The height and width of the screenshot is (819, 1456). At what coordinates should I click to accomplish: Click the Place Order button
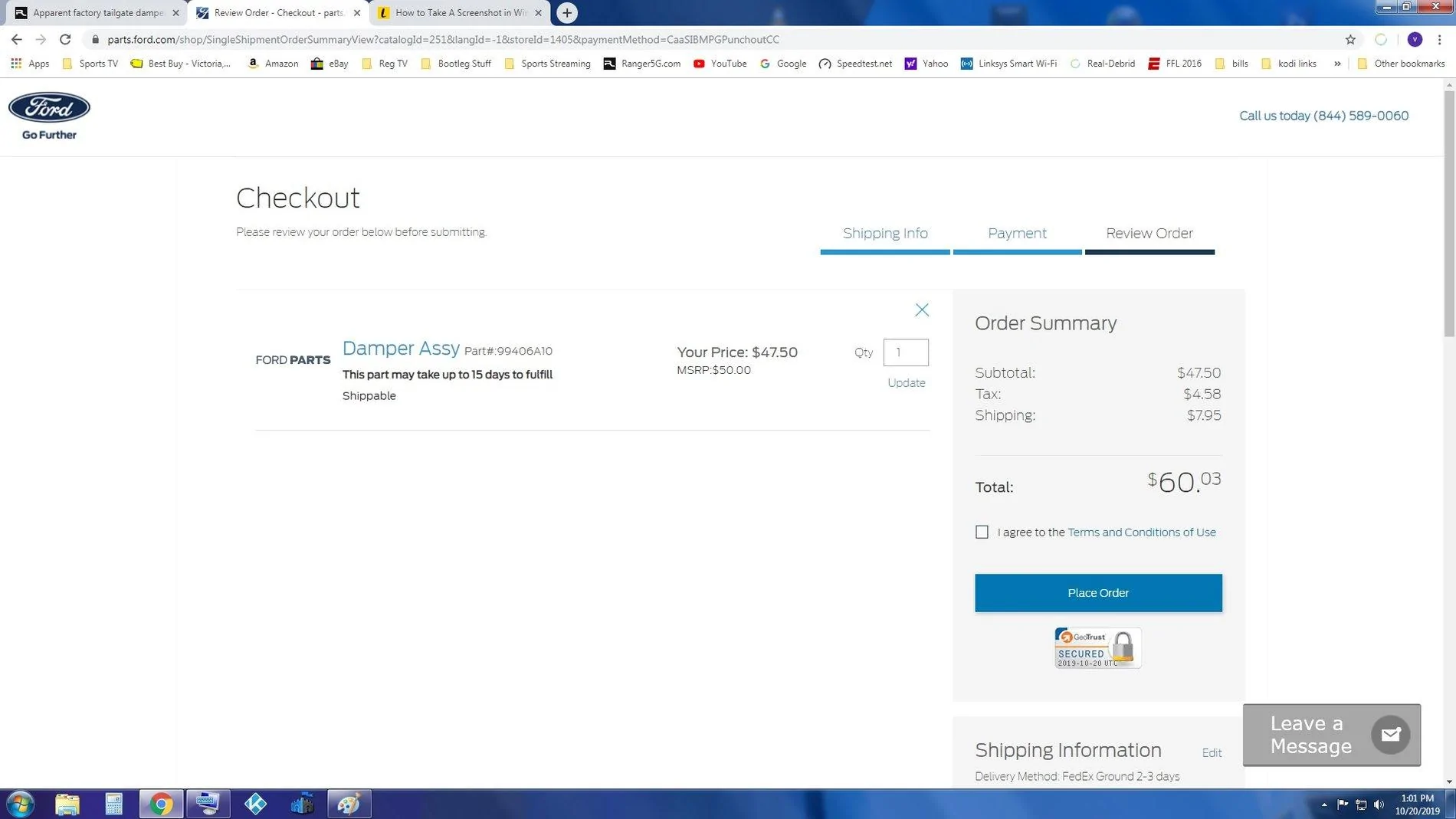pyautogui.click(x=1098, y=593)
